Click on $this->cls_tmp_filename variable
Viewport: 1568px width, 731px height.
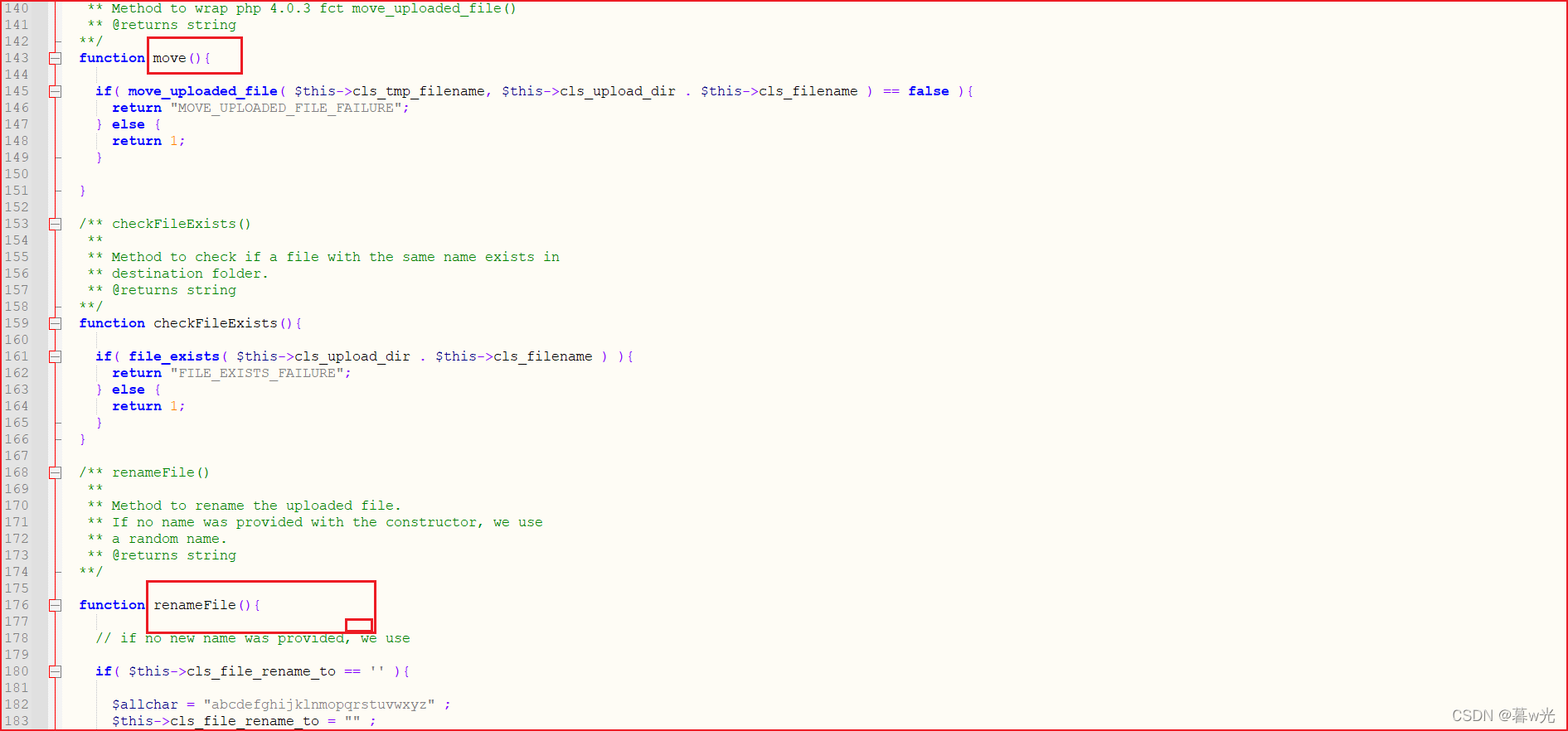(x=390, y=91)
